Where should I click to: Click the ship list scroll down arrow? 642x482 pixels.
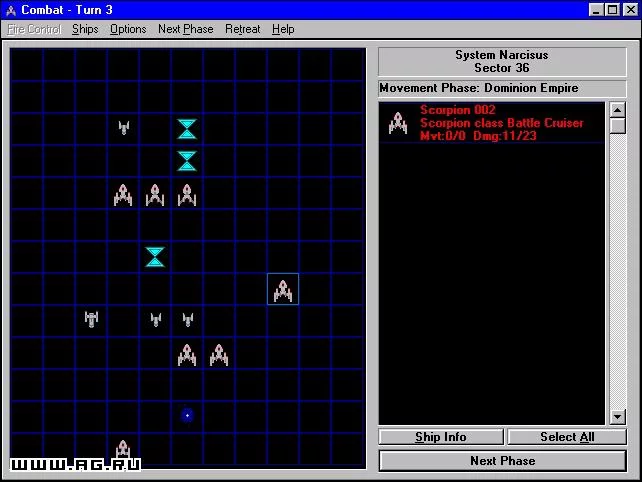[x=617, y=417]
